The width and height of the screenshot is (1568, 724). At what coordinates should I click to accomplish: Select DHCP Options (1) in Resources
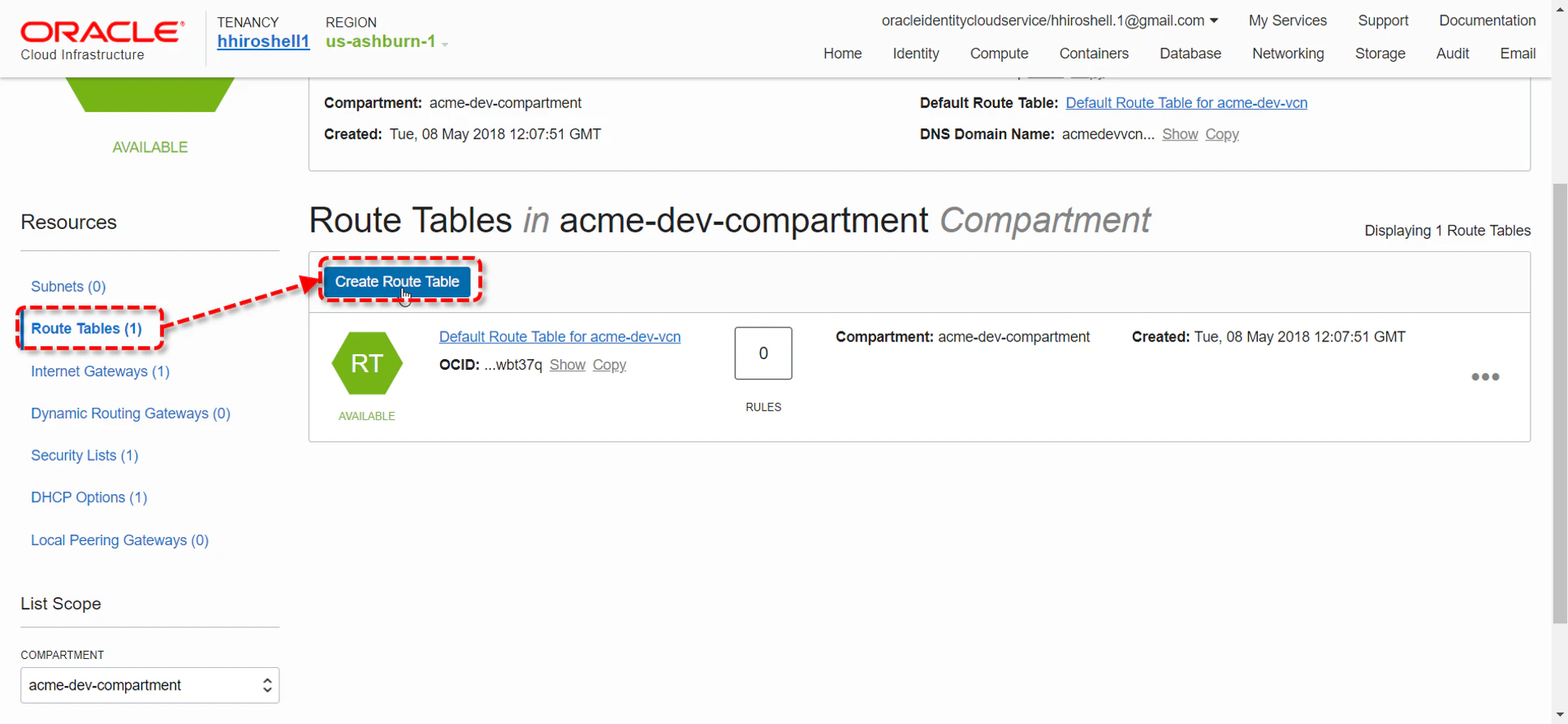pos(89,497)
